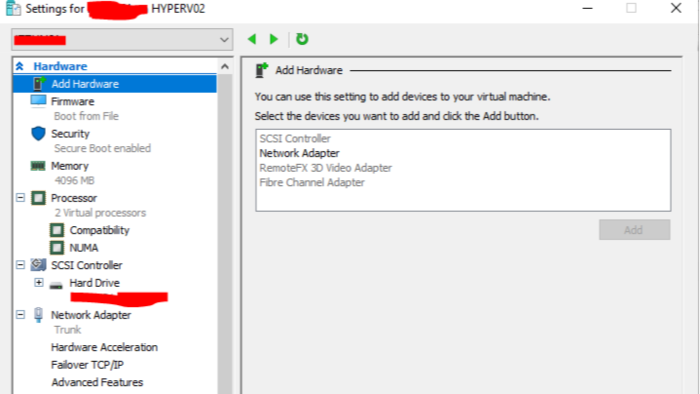Open Compatibility under Processor
Image resolution: width=700 pixels, height=394 pixels.
(100, 230)
